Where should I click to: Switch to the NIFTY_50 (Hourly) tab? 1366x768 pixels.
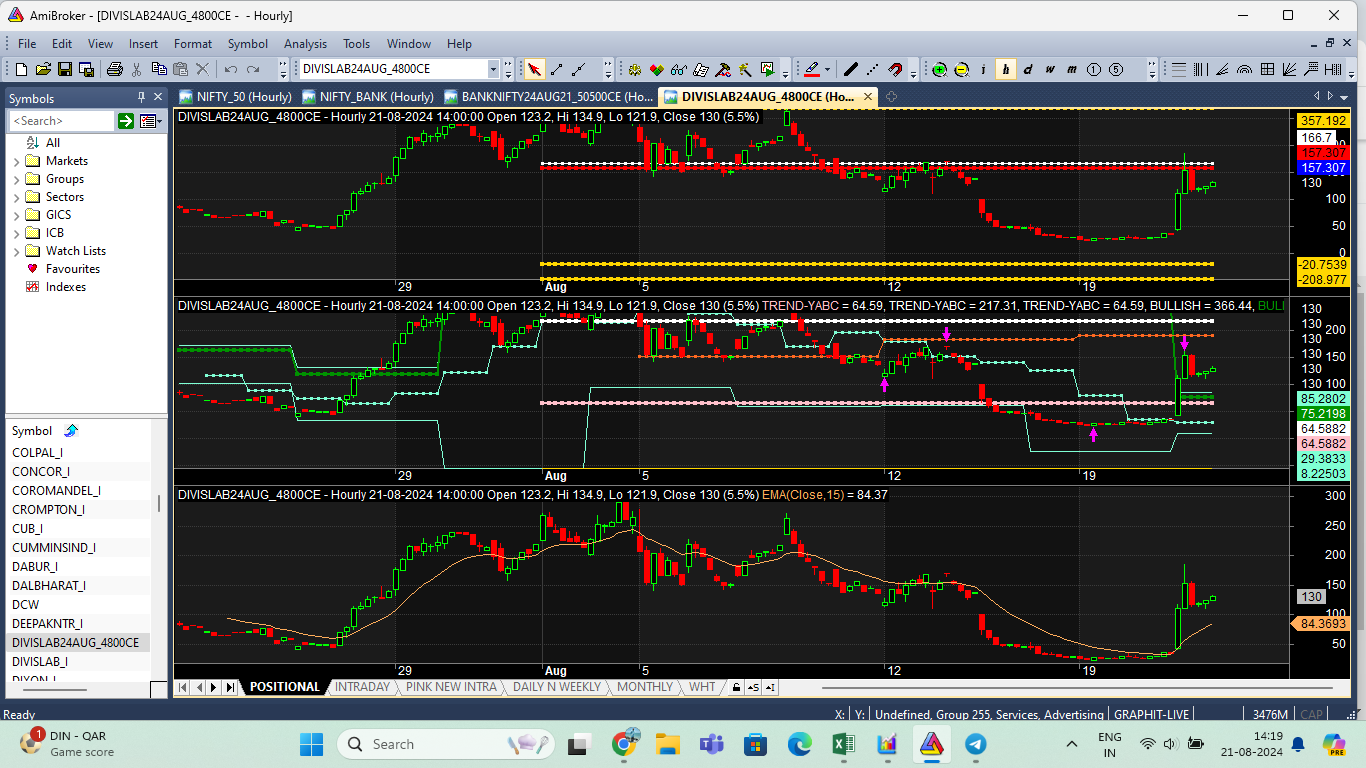(236, 97)
